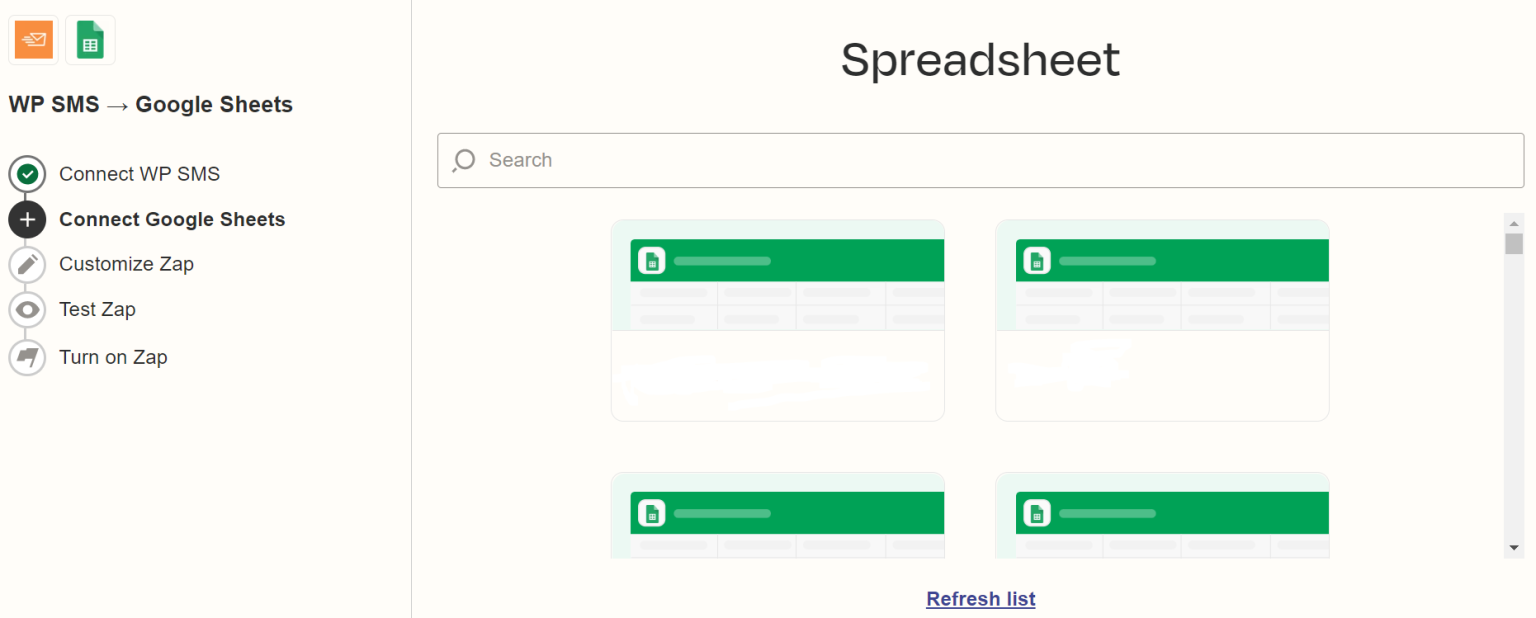This screenshot has width=1536, height=618.
Task: Click the Sheets icon on the first spreadsheet card
Action: (x=652, y=260)
